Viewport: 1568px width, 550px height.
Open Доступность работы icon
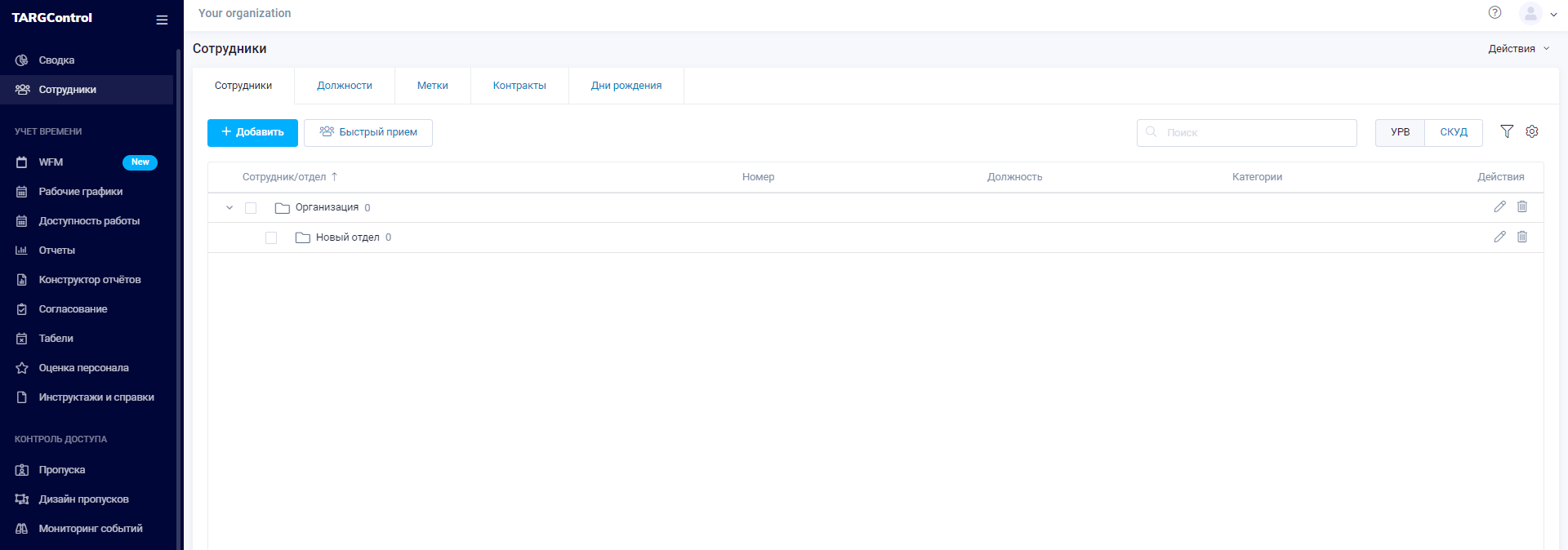(22, 221)
